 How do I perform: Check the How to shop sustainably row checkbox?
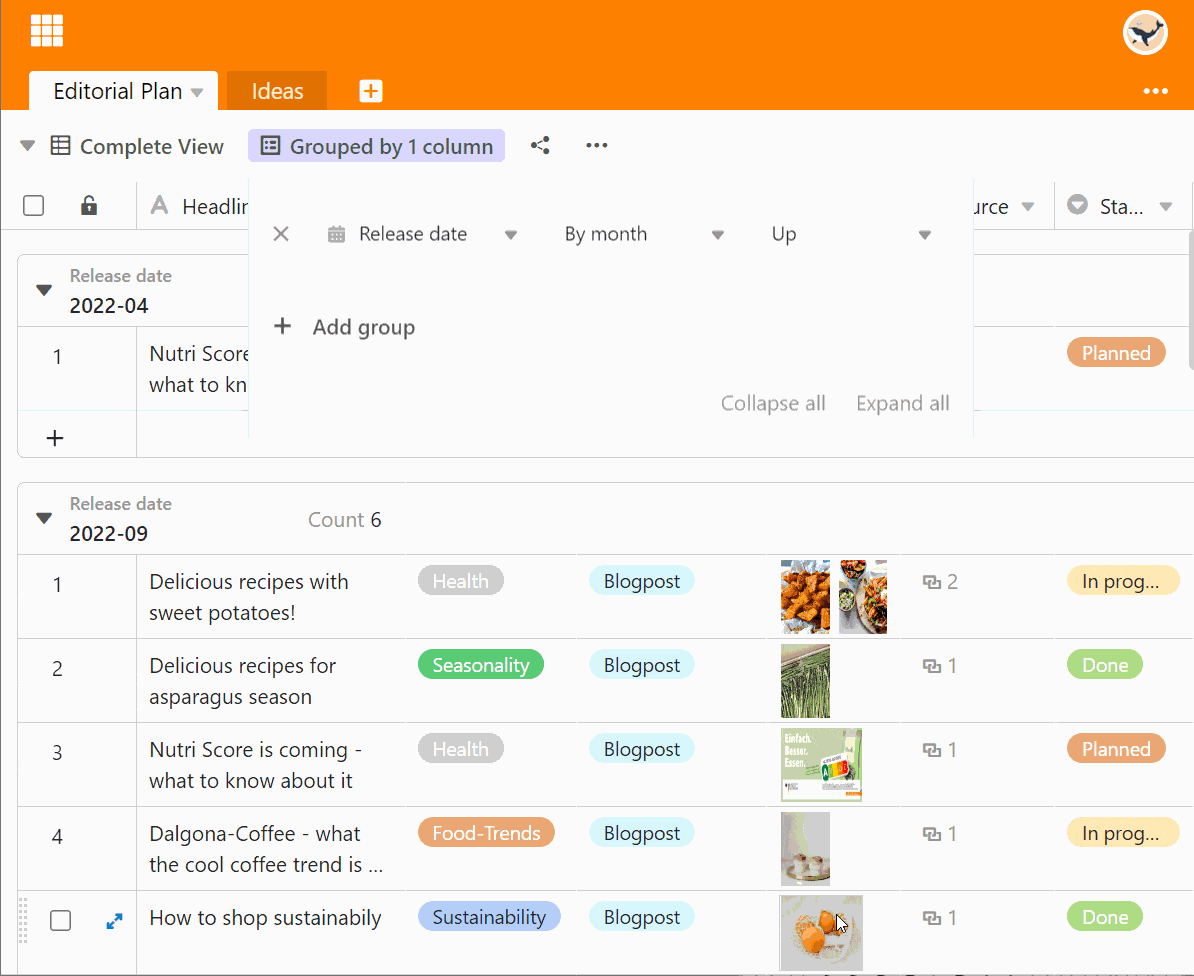point(61,921)
